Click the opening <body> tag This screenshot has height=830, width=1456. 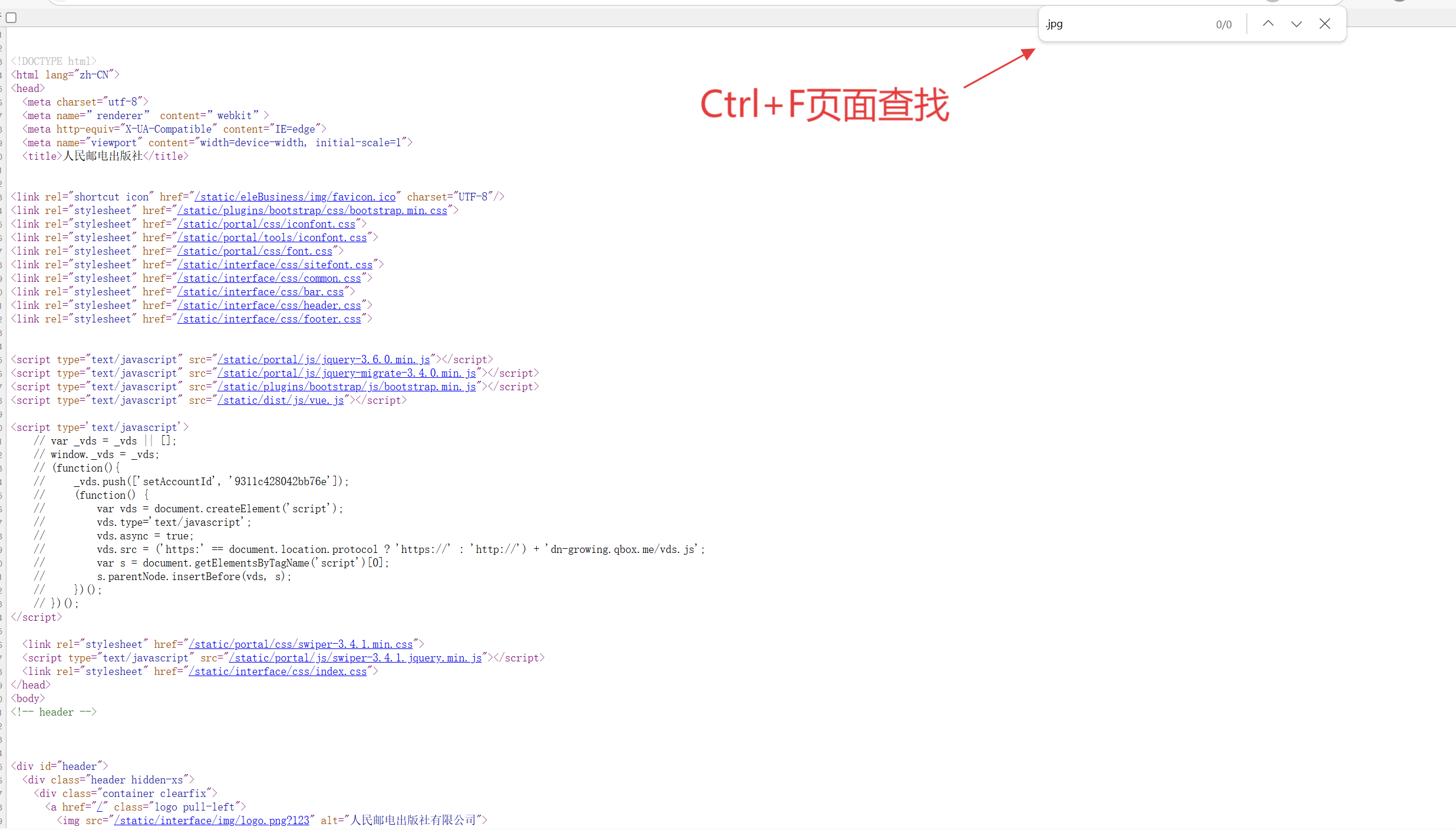click(28, 699)
